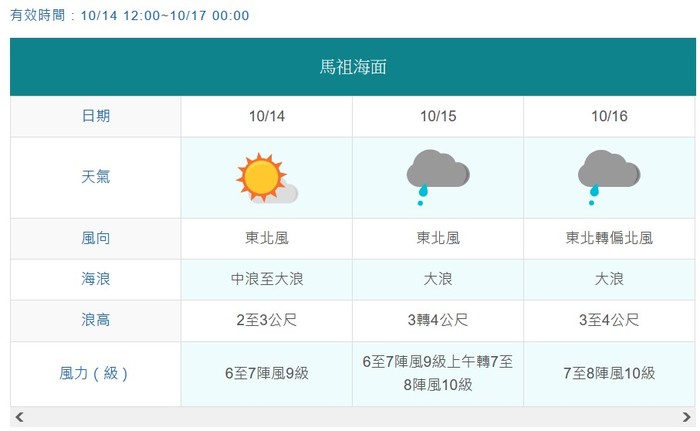Click the 3轉4公尺 wave height cell
The image size is (700, 431).
438,321
